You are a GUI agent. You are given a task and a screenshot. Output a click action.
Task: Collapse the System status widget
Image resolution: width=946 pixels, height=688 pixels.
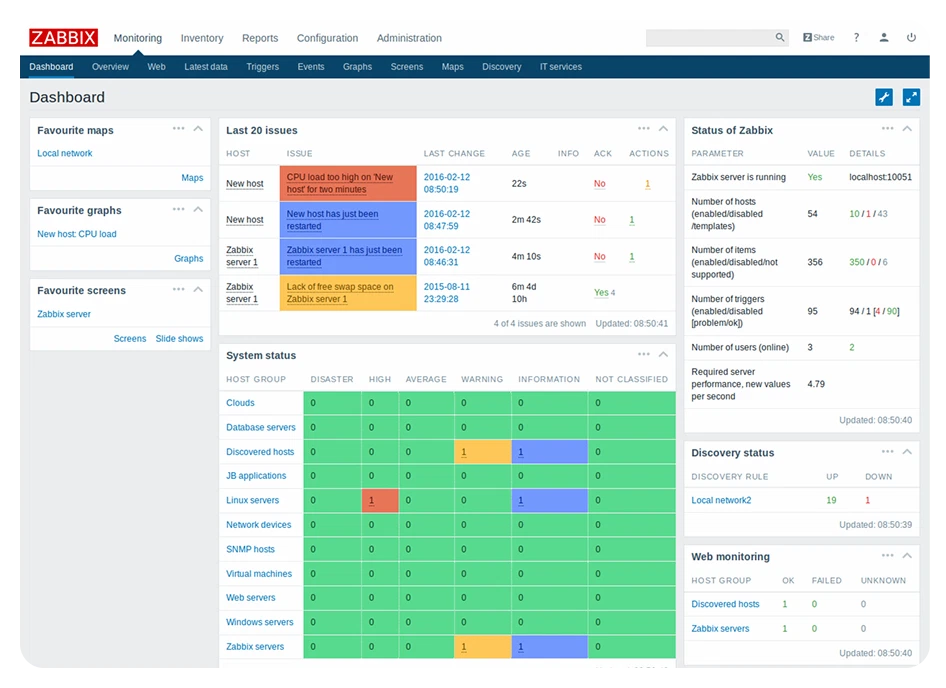pyautogui.click(x=663, y=354)
